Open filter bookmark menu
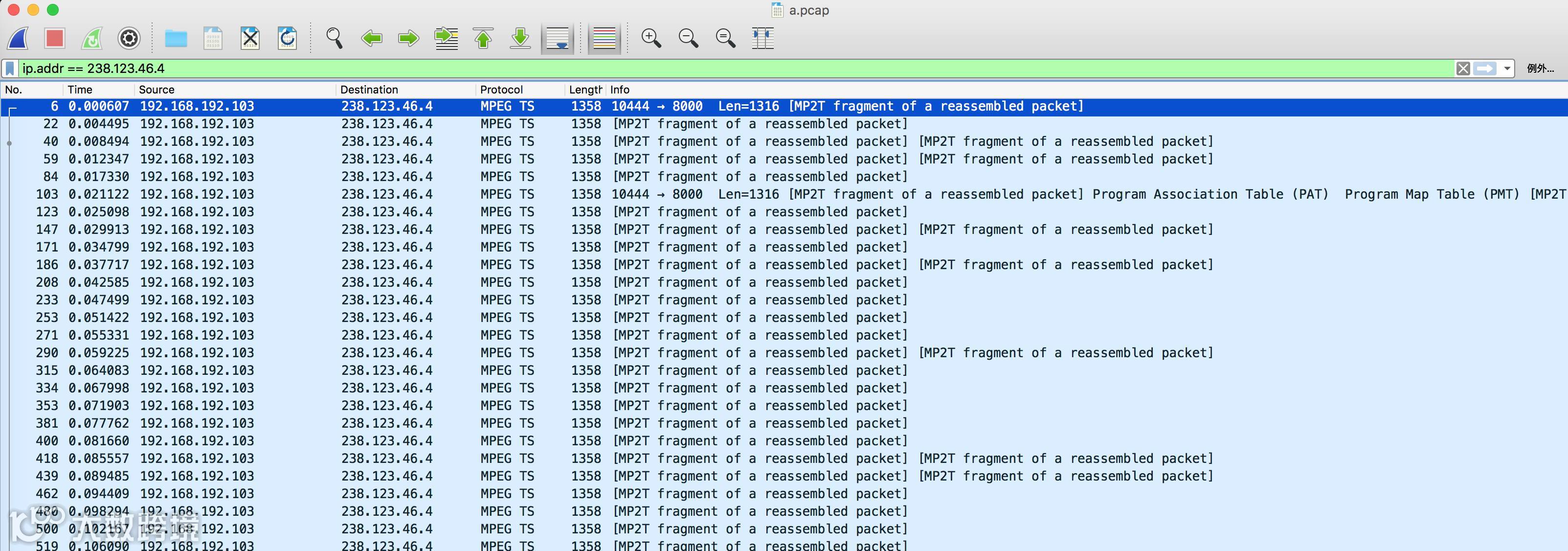Screen dimensions: 1568x551 click(10, 68)
